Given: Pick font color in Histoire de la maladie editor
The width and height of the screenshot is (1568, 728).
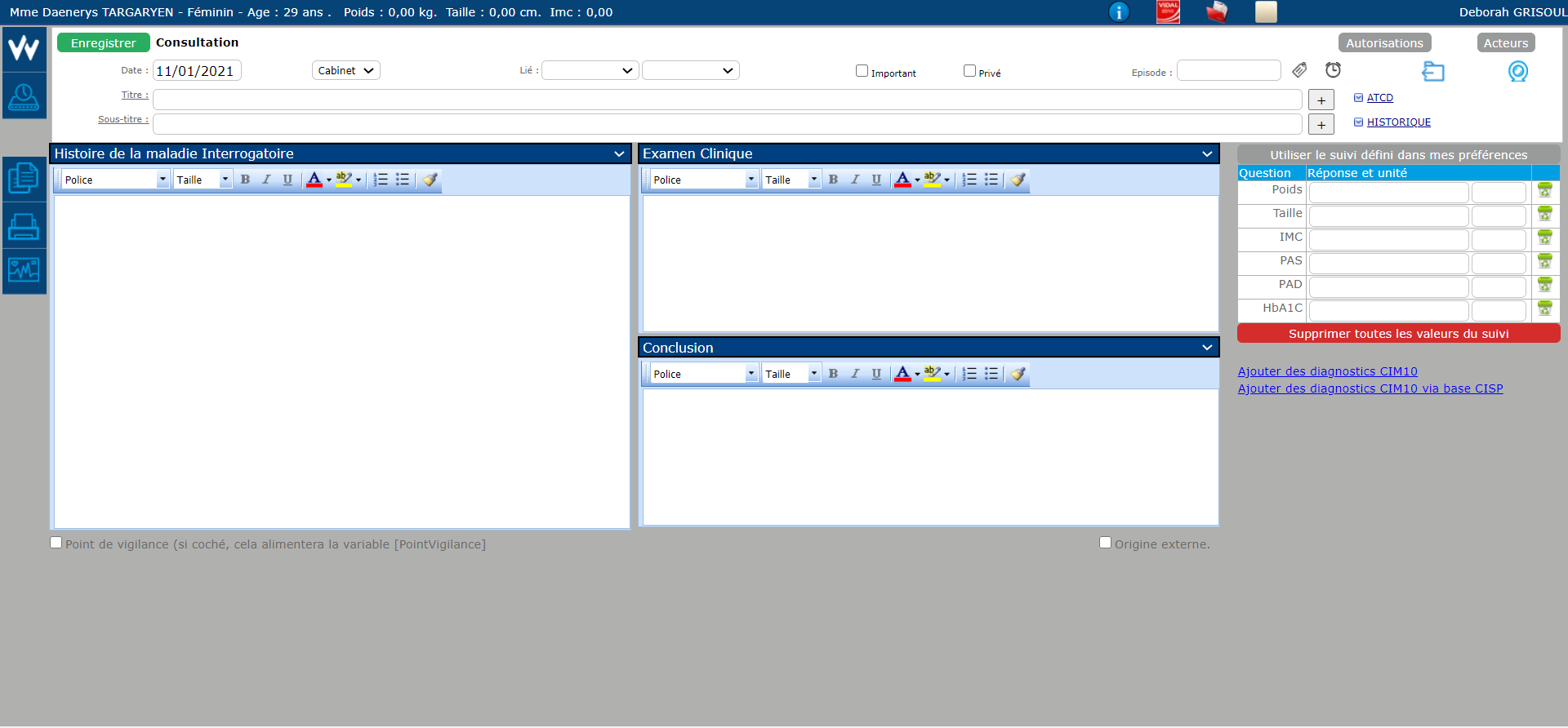Looking at the screenshot, I should coord(314,180).
